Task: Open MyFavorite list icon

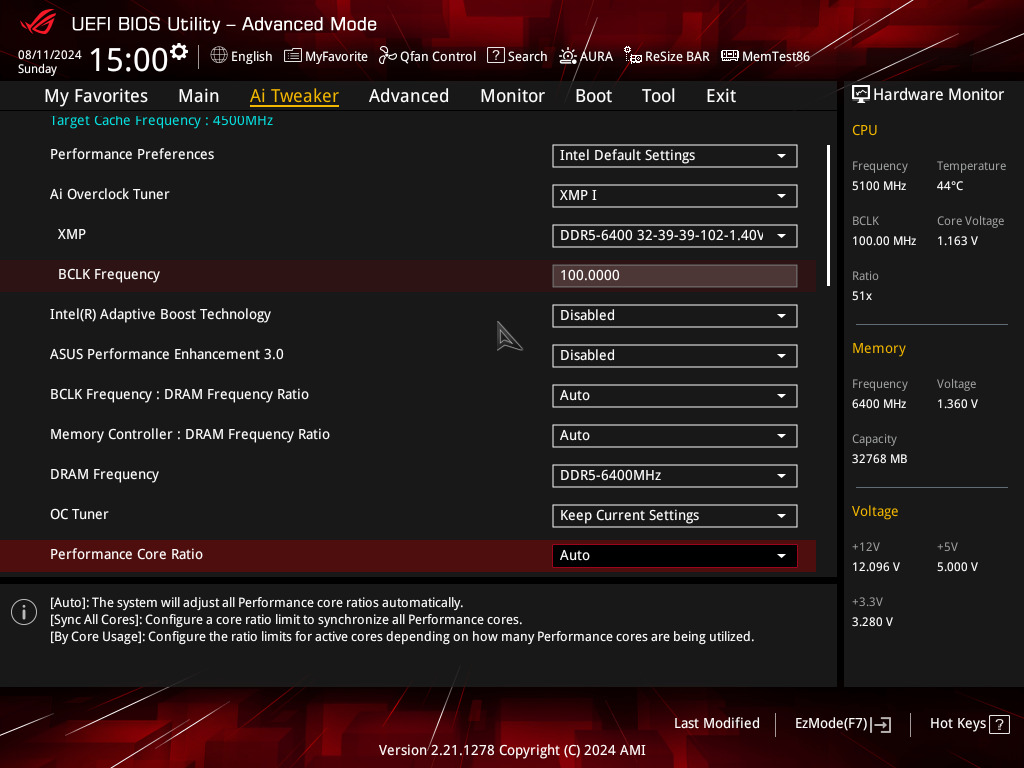Action: 293,56
